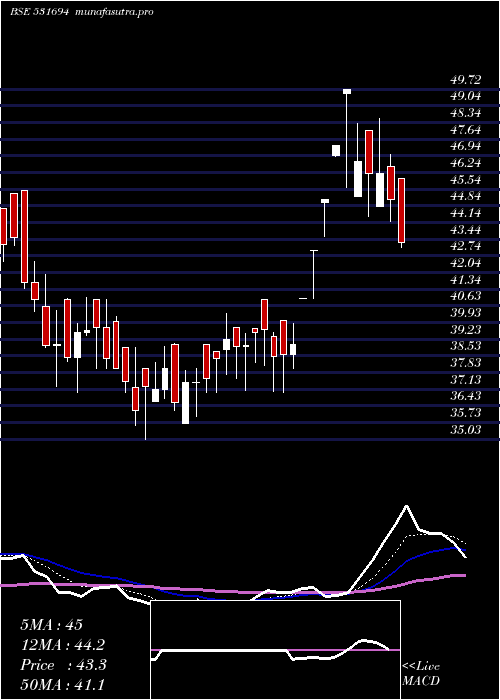This screenshot has width=500, height=700.
Task: Select the 48.34 price level label
Action: point(466,113)
